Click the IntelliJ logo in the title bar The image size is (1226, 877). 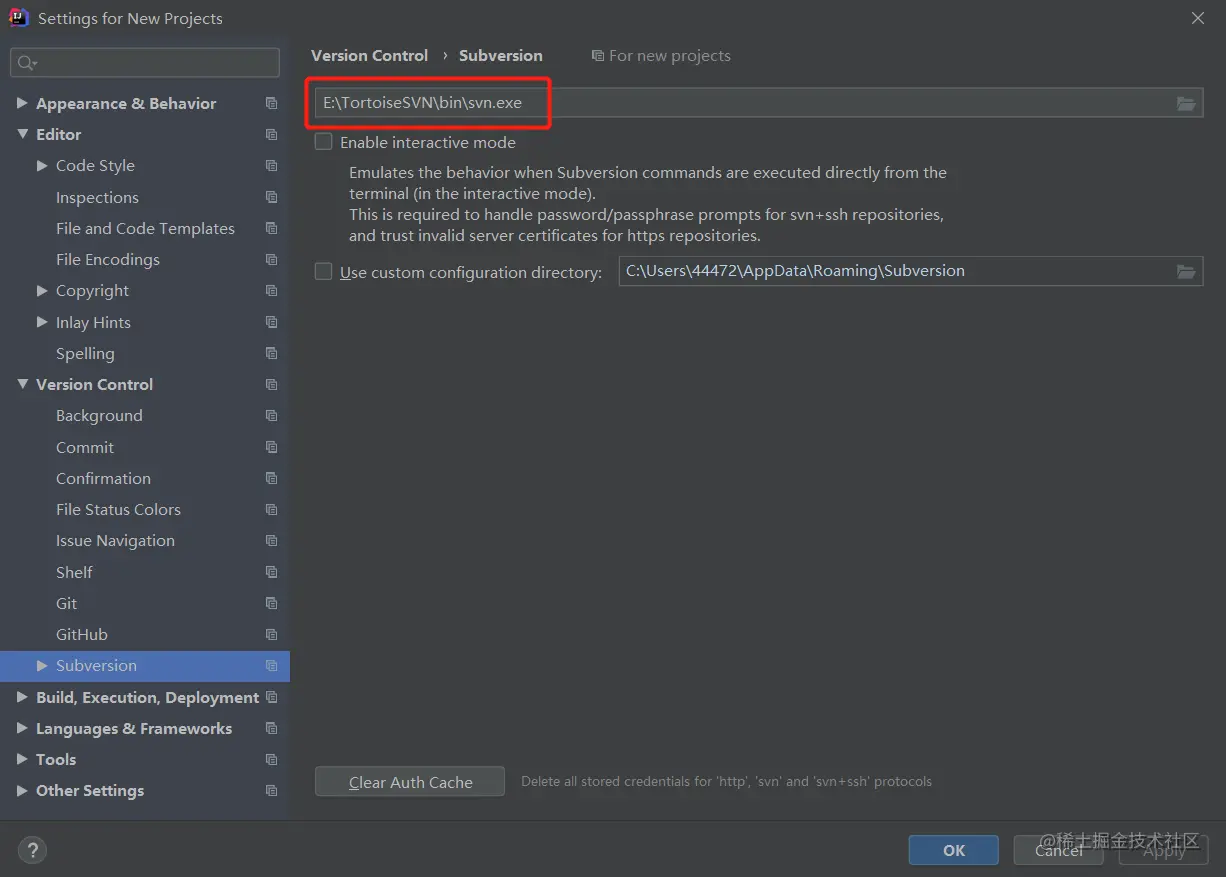18,18
